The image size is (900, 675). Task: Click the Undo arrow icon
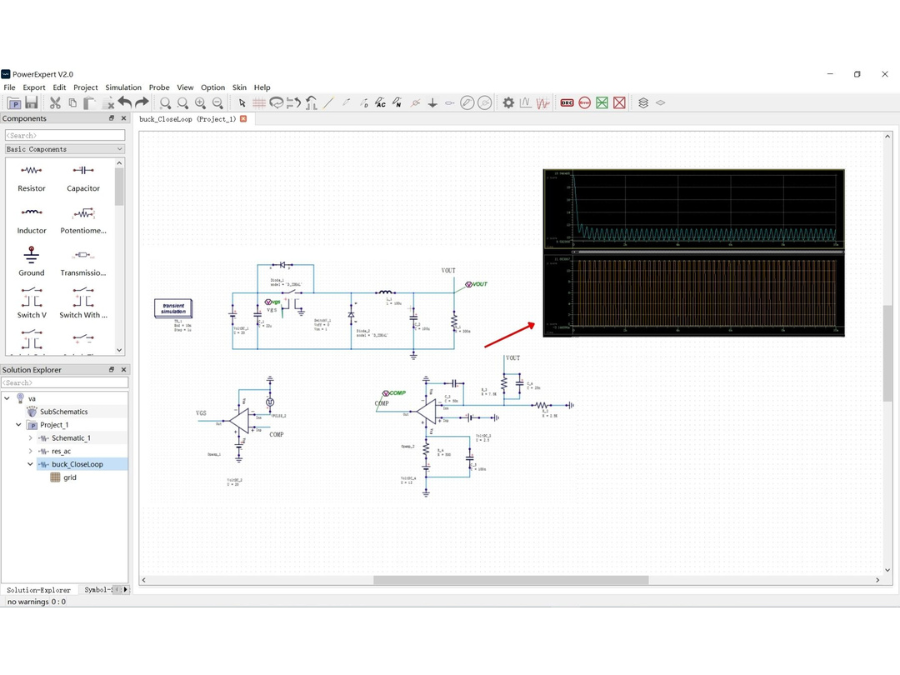pyautogui.click(x=124, y=103)
